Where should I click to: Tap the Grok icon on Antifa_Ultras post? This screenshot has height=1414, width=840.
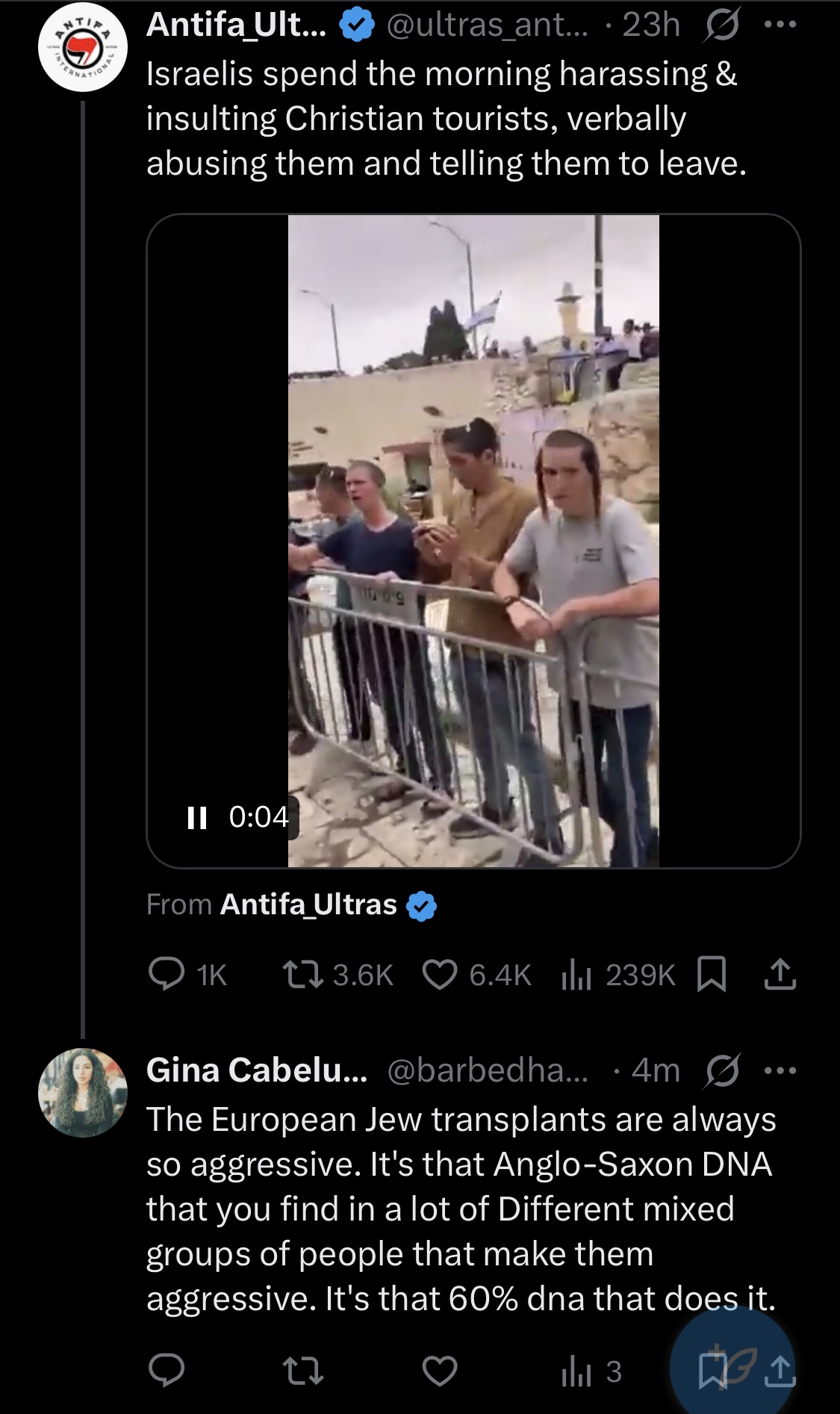723,25
